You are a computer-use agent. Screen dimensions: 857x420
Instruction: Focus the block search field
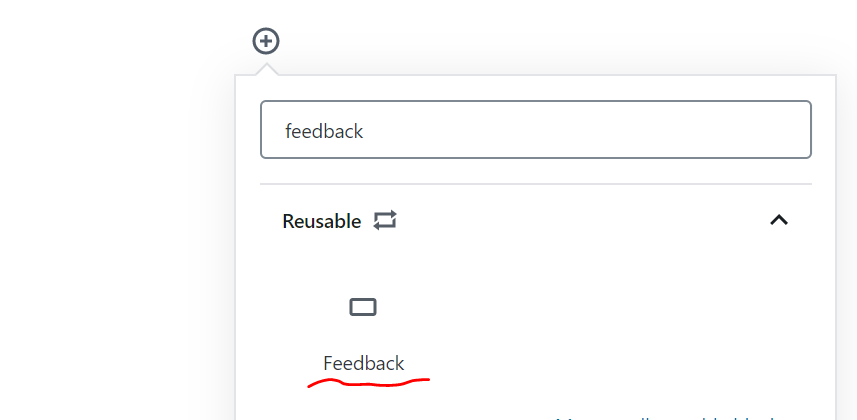[x=536, y=130]
